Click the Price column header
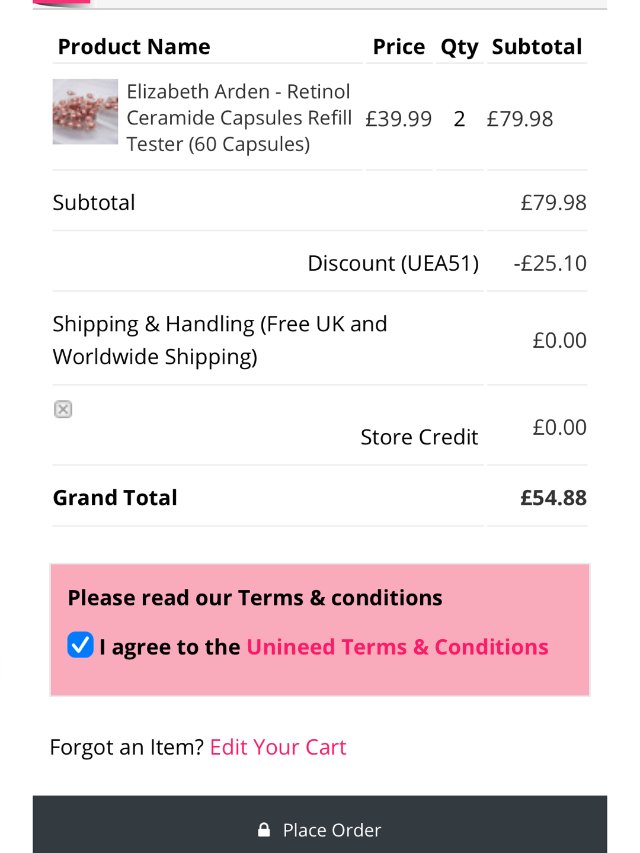 pyautogui.click(x=398, y=47)
